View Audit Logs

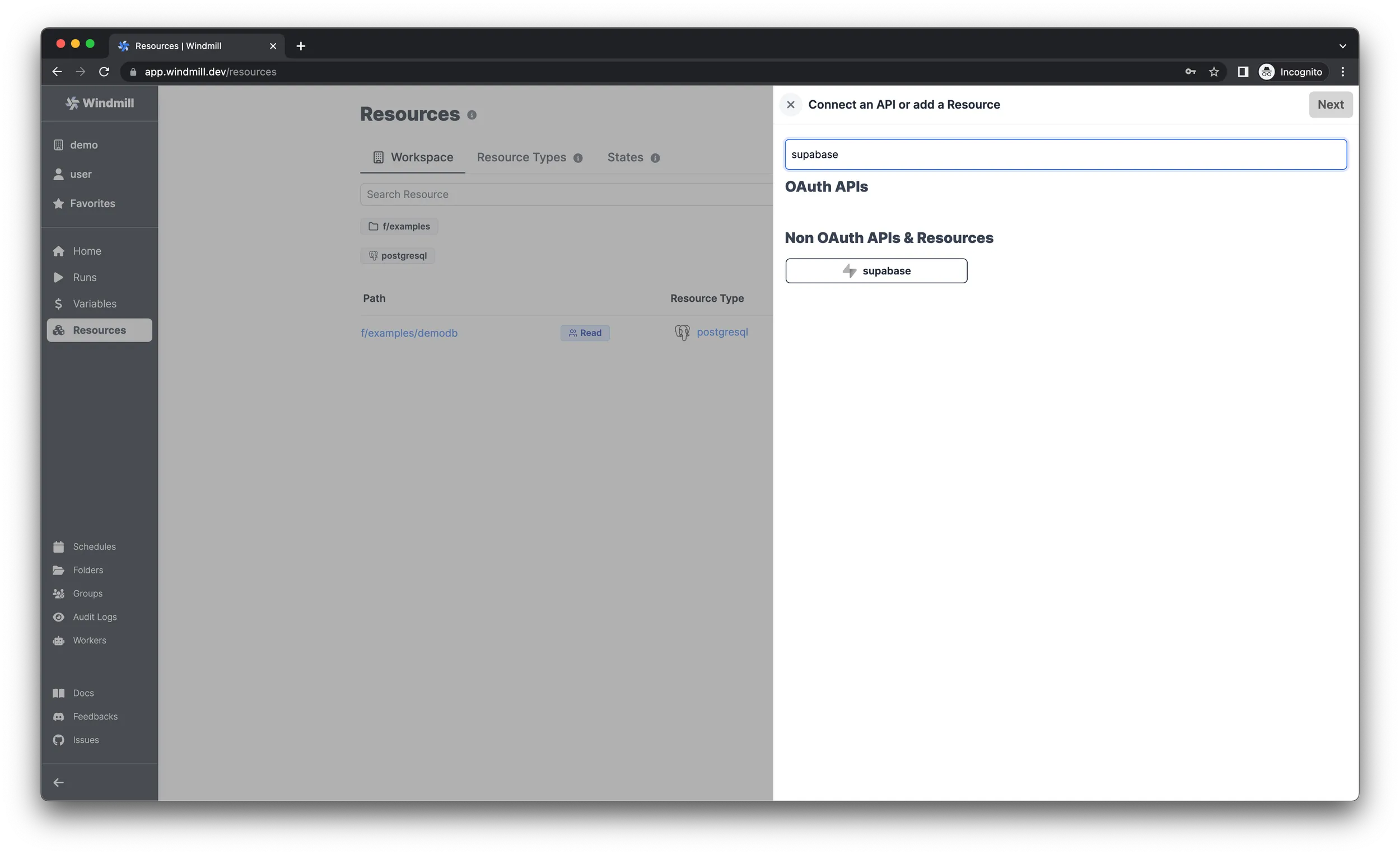click(x=94, y=616)
